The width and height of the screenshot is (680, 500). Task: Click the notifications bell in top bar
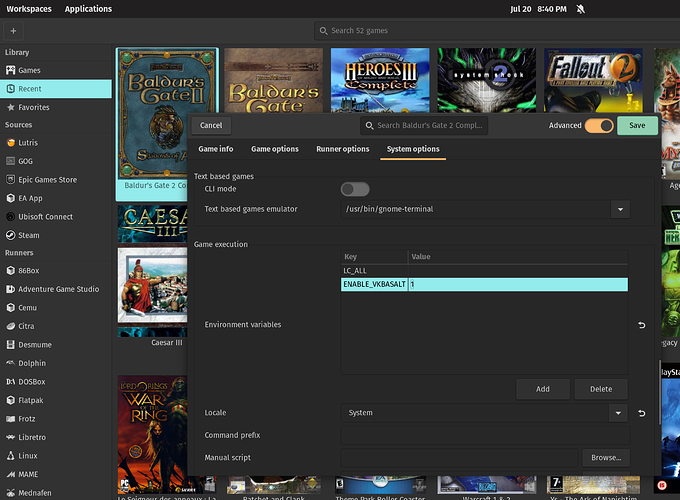581,9
